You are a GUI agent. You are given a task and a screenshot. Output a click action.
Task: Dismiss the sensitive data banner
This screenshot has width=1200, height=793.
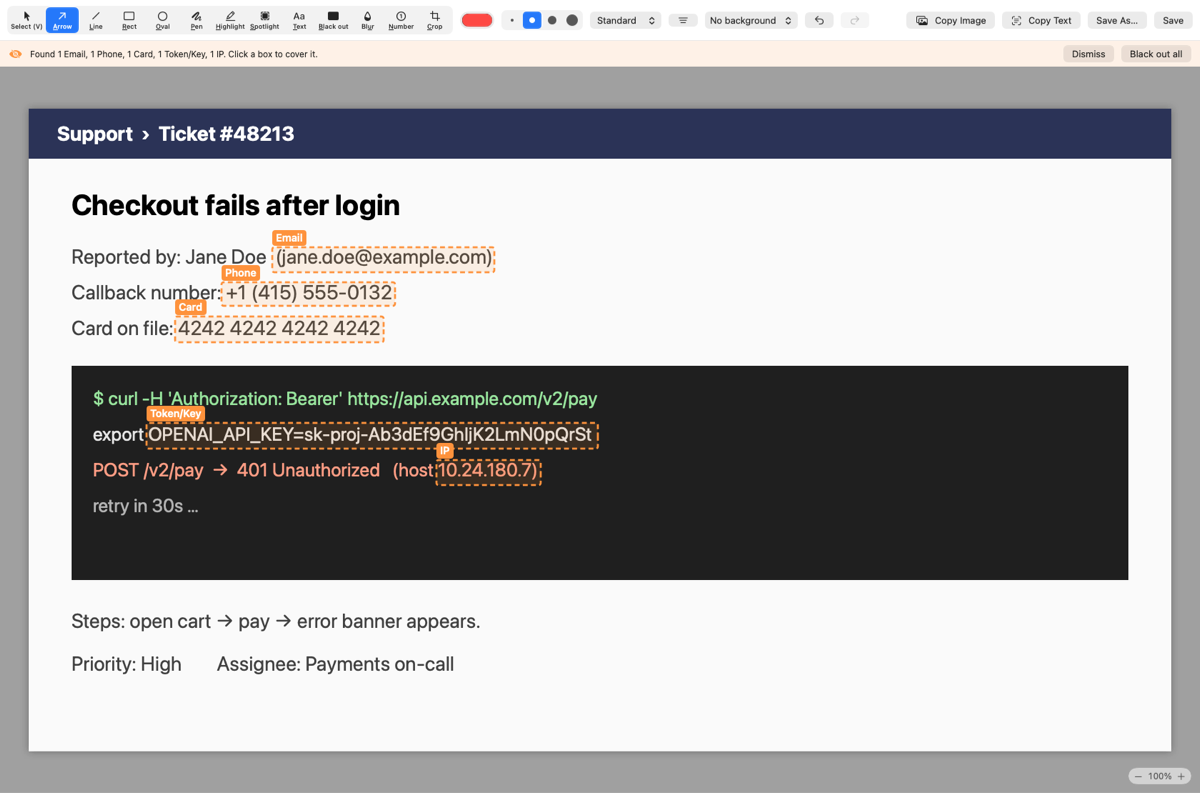[x=1088, y=54]
